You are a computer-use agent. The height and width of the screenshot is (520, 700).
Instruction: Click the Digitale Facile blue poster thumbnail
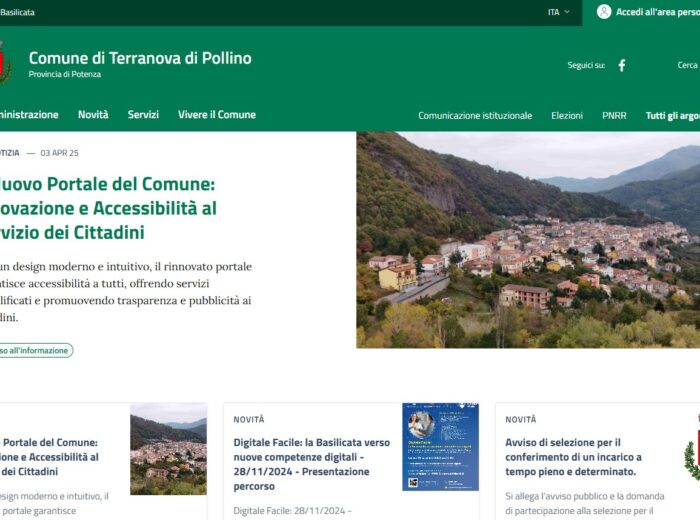[440, 447]
